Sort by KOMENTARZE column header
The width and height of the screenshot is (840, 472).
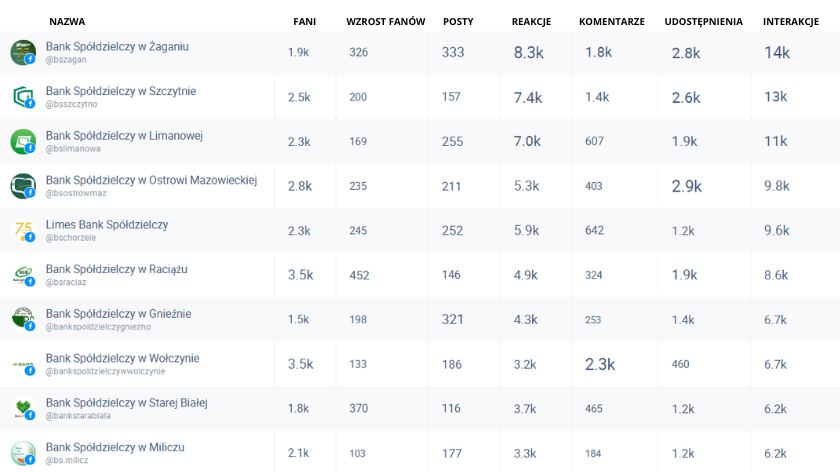(611, 21)
